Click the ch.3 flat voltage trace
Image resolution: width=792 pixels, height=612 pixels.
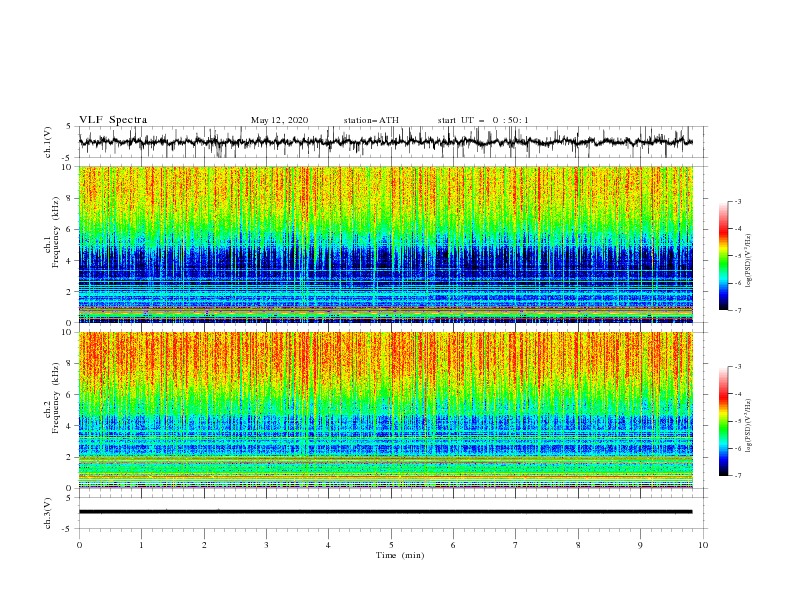tap(385, 512)
